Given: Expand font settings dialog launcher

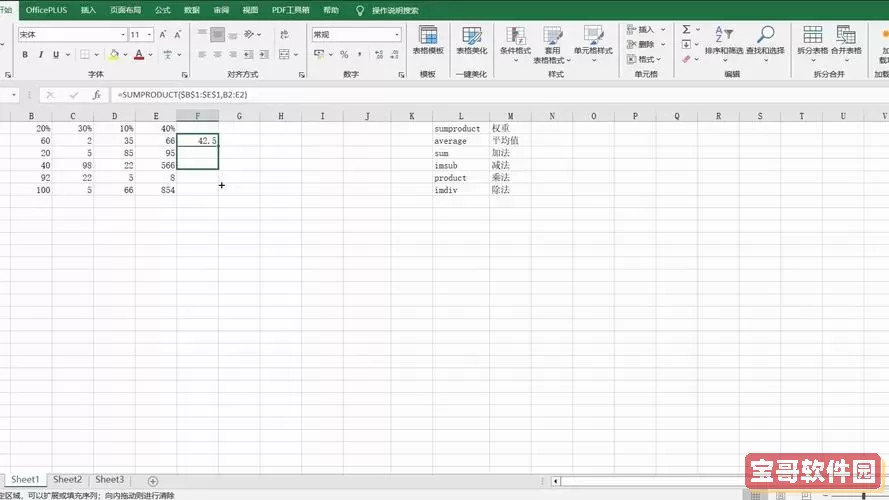Looking at the screenshot, I should [x=184, y=75].
